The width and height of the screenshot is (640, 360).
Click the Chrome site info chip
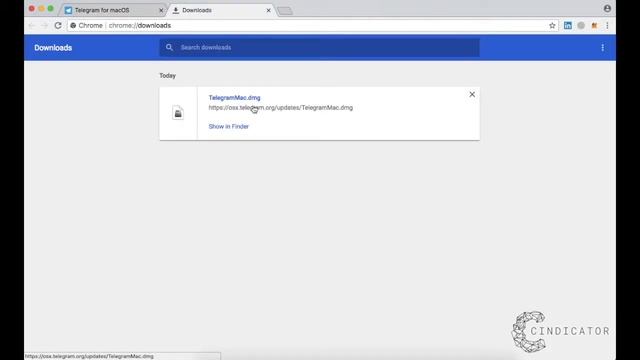pos(86,25)
